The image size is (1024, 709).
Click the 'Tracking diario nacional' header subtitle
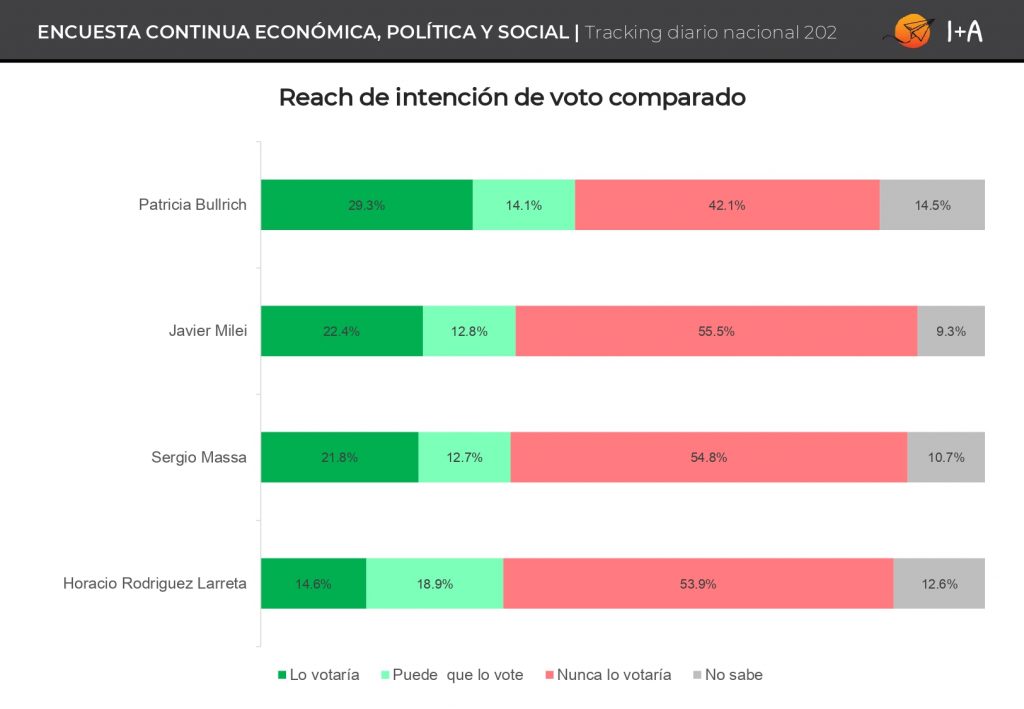pos(710,32)
